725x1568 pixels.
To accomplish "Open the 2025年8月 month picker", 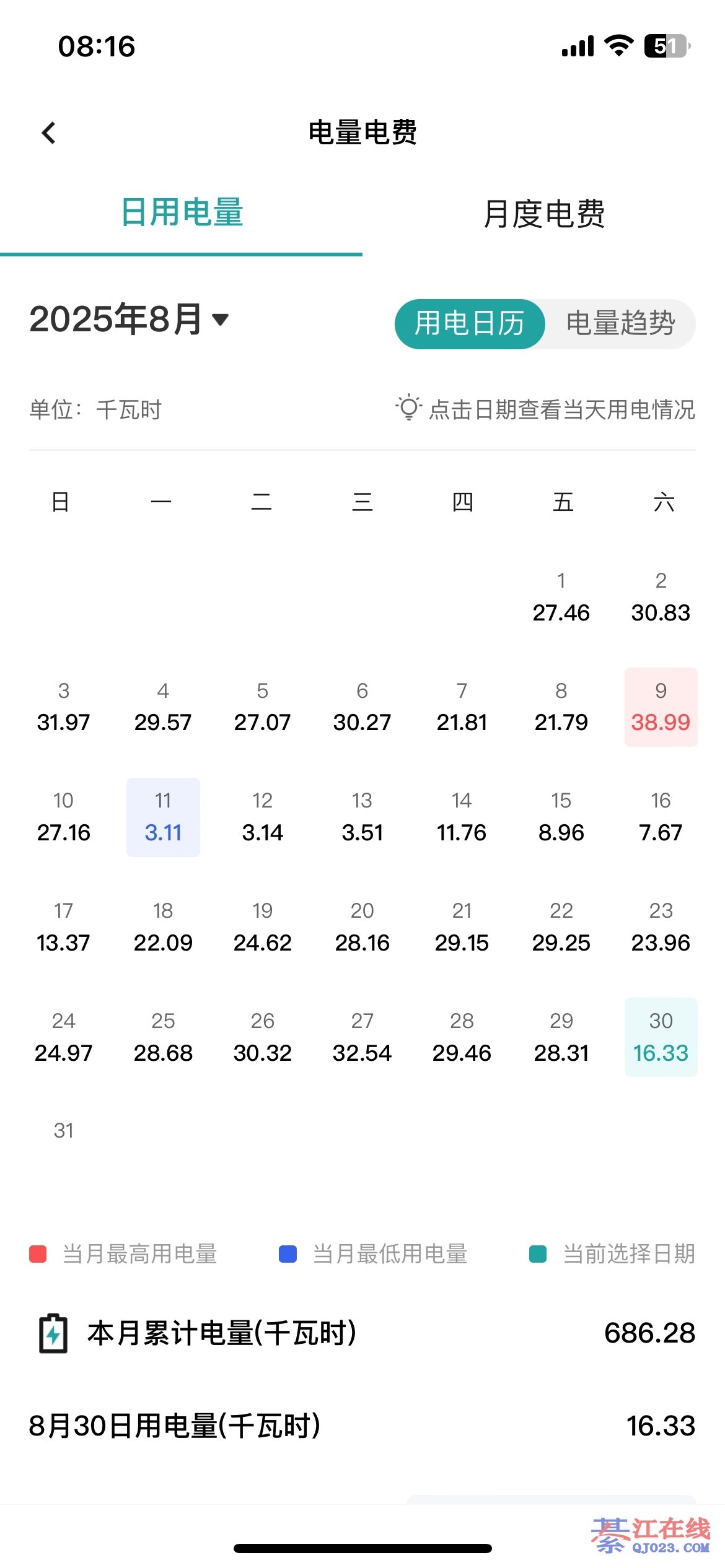I will (116, 320).
